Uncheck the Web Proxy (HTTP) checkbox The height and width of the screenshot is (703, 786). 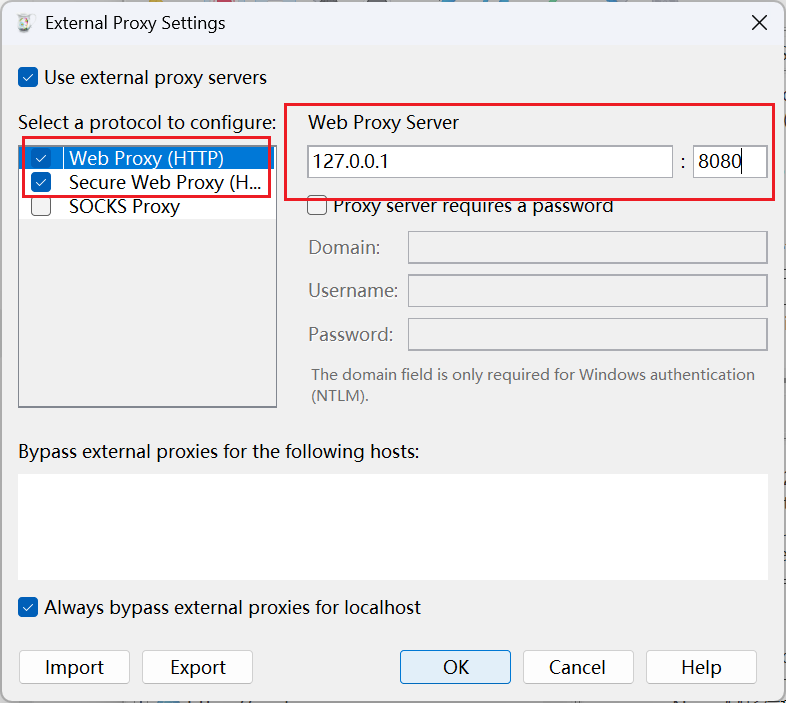point(41,158)
